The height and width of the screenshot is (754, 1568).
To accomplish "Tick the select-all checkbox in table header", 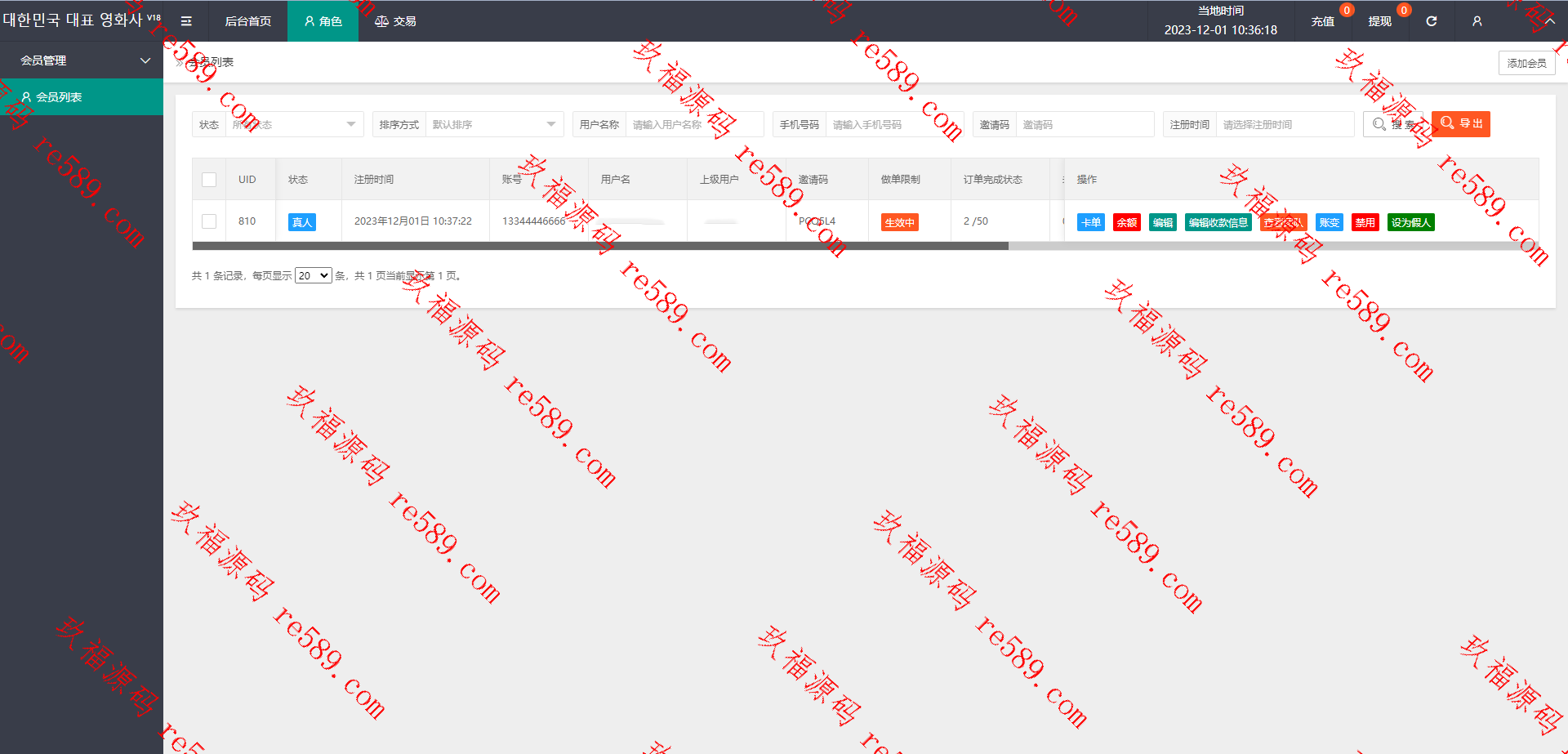I will point(209,180).
